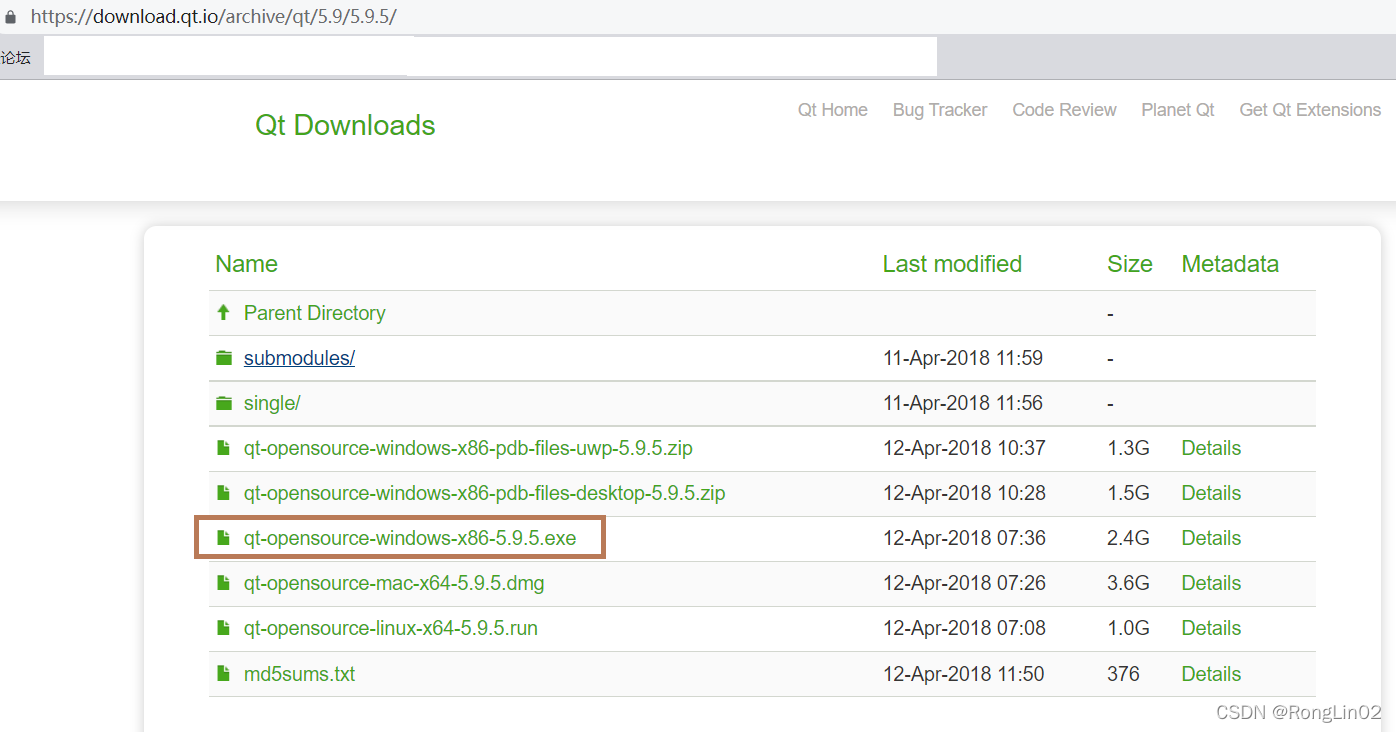This screenshot has width=1396, height=732.
Task: Open the Qt Home nav link
Action: pyautogui.click(x=833, y=110)
